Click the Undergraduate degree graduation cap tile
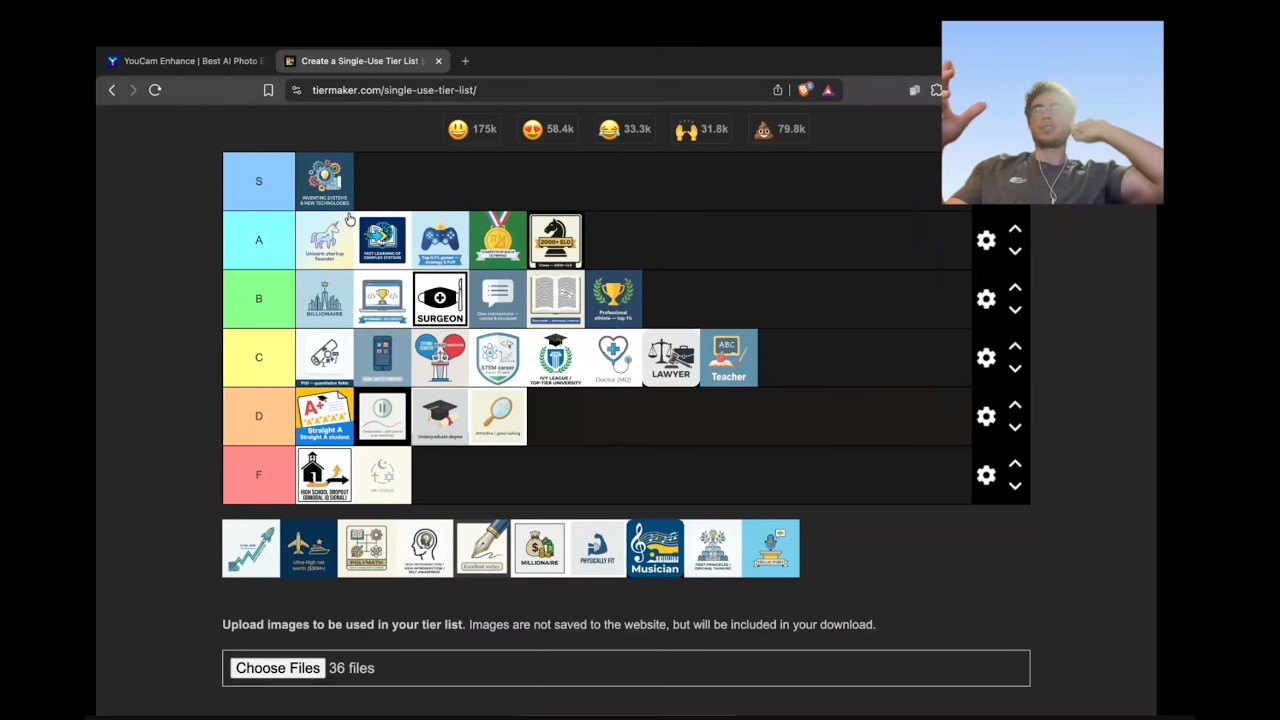 [440, 416]
